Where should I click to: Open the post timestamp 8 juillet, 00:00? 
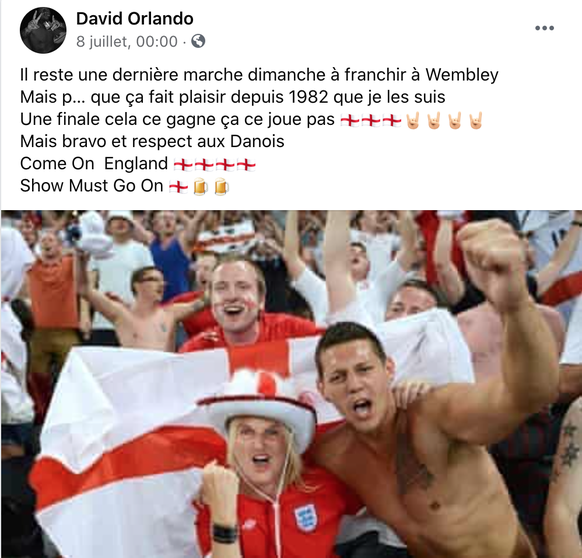pyautogui.click(x=127, y=42)
